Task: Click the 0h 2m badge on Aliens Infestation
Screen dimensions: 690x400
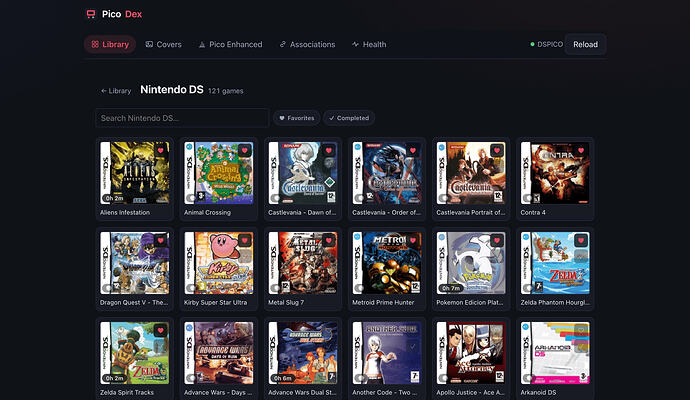Action: tap(114, 198)
